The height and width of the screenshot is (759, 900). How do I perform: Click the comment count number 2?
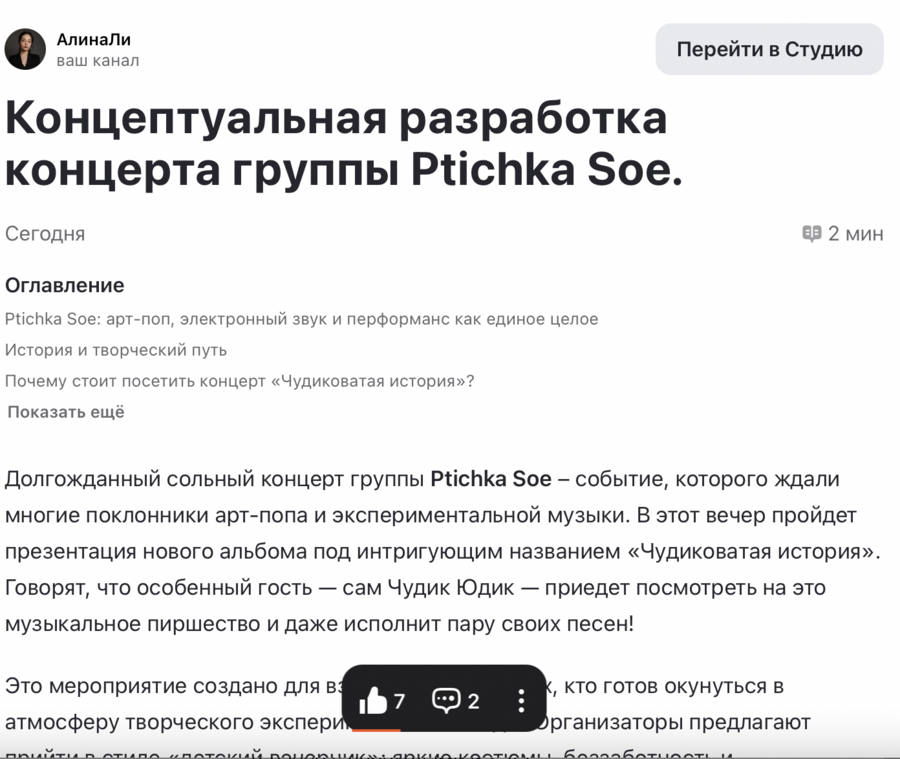pos(473,701)
